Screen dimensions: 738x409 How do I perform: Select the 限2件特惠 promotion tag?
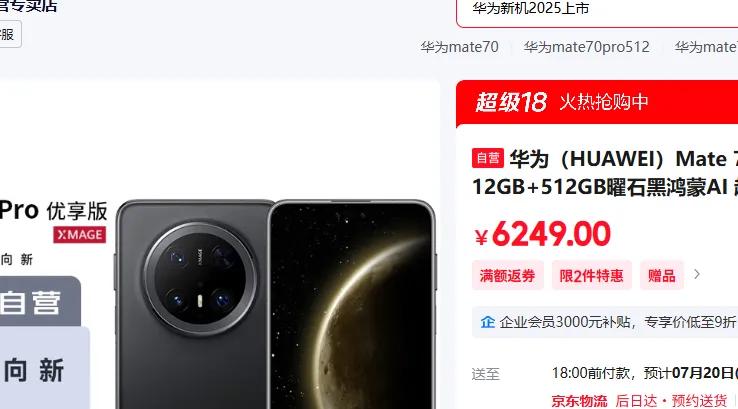(x=591, y=275)
